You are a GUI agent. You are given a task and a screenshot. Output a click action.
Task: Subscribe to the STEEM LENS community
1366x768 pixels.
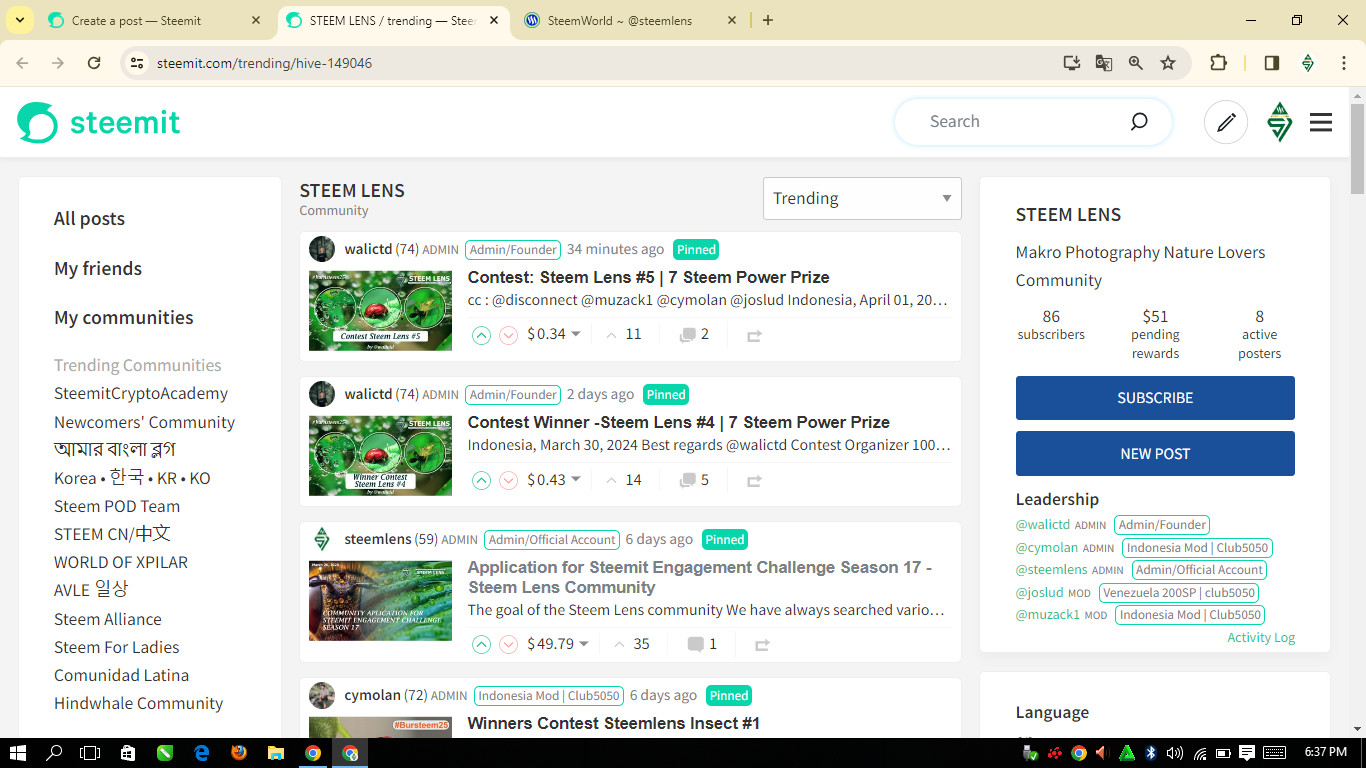[x=1155, y=398]
